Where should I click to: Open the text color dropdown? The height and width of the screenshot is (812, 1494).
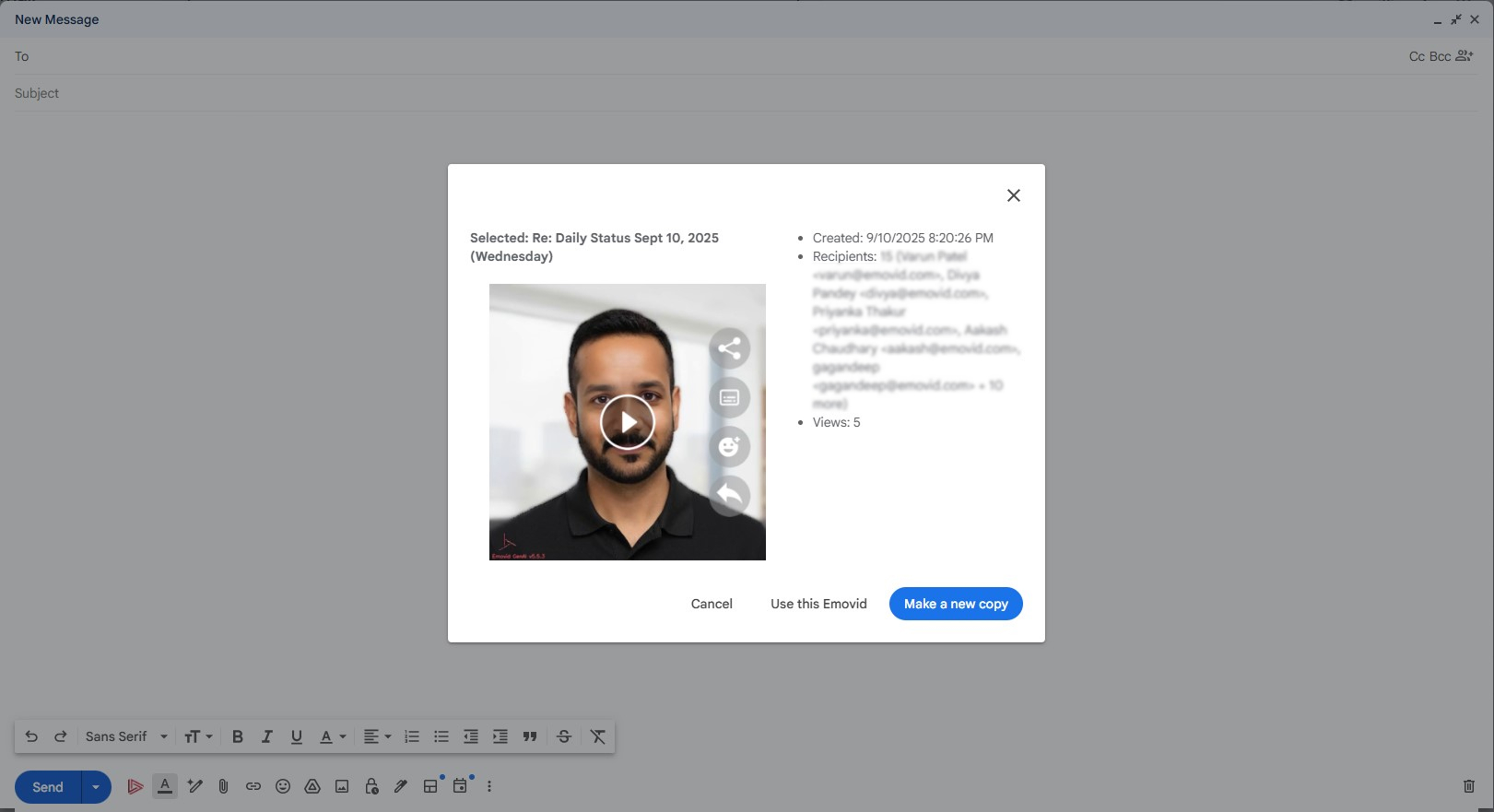tap(333, 736)
